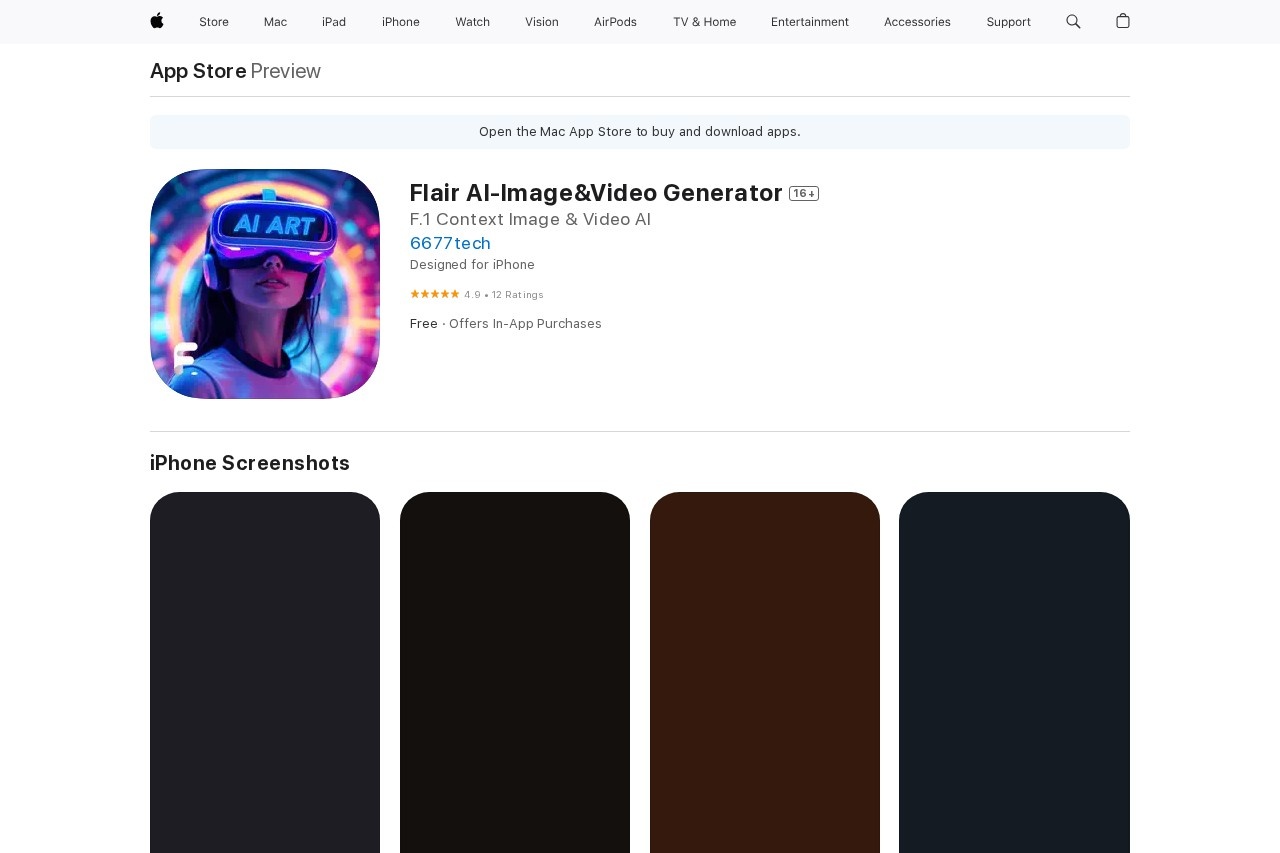Click the Apple logo icon
This screenshot has height=853, width=1280.
click(157, 21)
